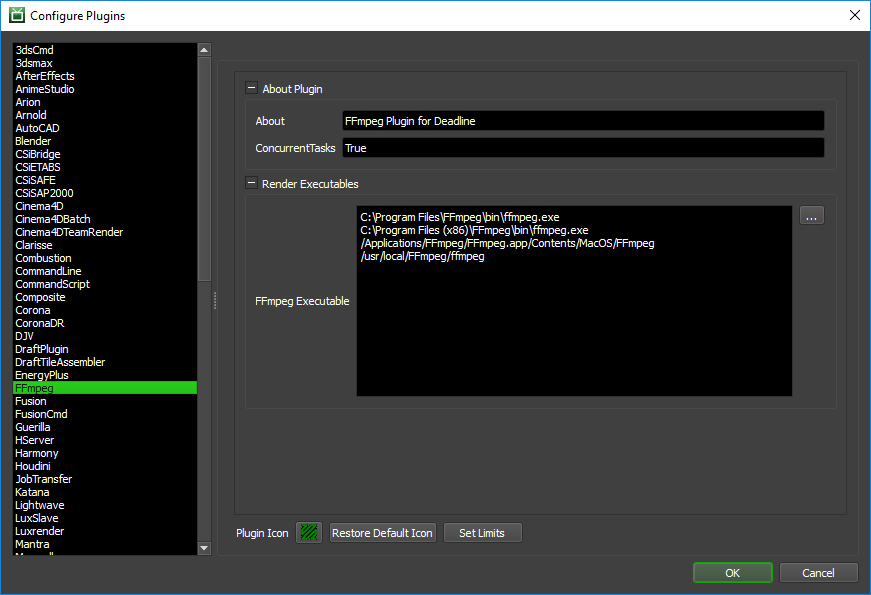This screenshot has height=595, width=871.
Task: Select Cinema4D from the plugin list
Action: tap(39, 206)
